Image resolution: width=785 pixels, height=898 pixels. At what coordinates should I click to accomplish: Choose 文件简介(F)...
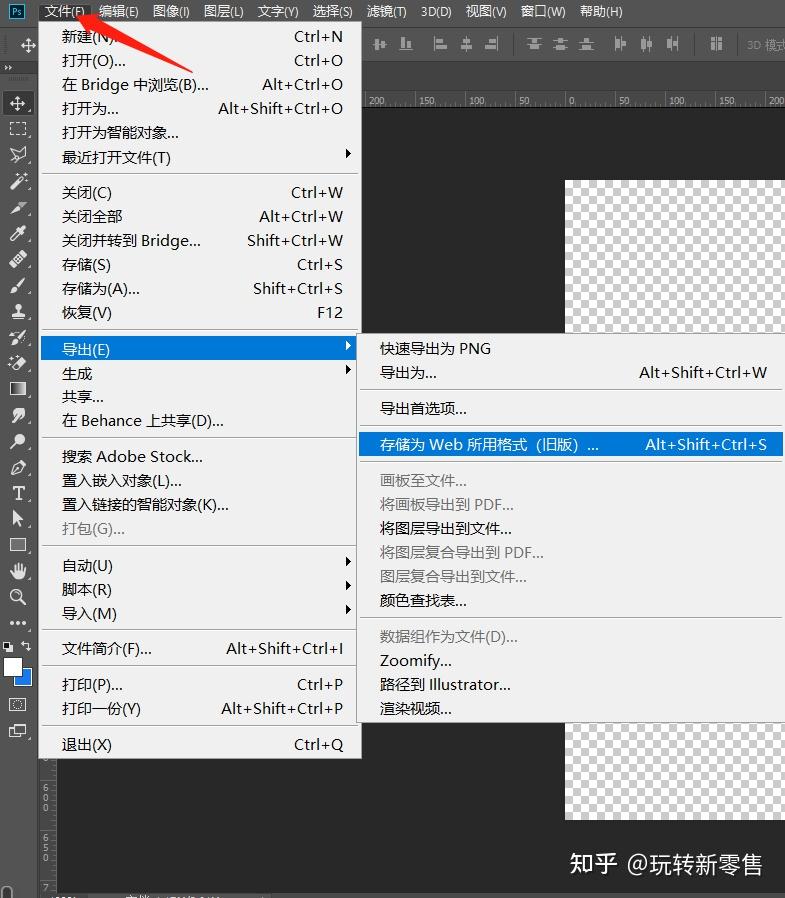click(199, 649)
